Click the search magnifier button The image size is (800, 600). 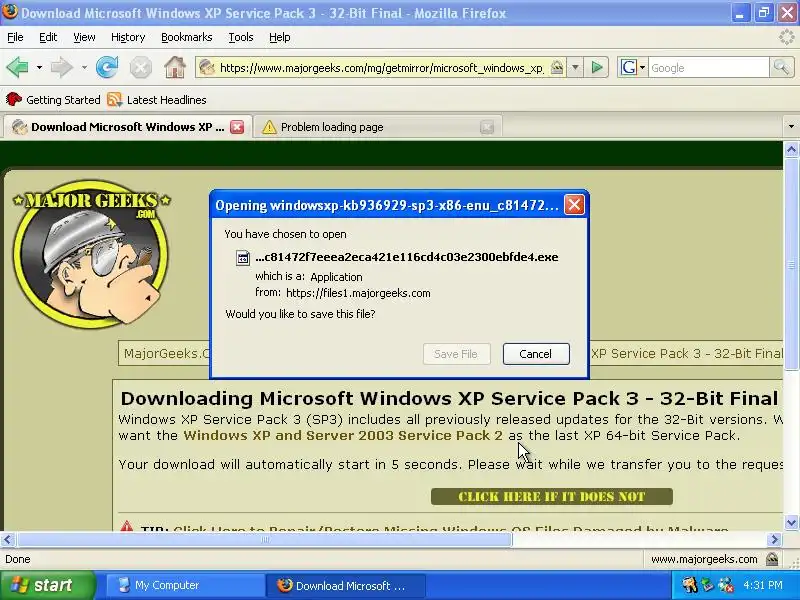pyautogui.click(x=781, y=67)
